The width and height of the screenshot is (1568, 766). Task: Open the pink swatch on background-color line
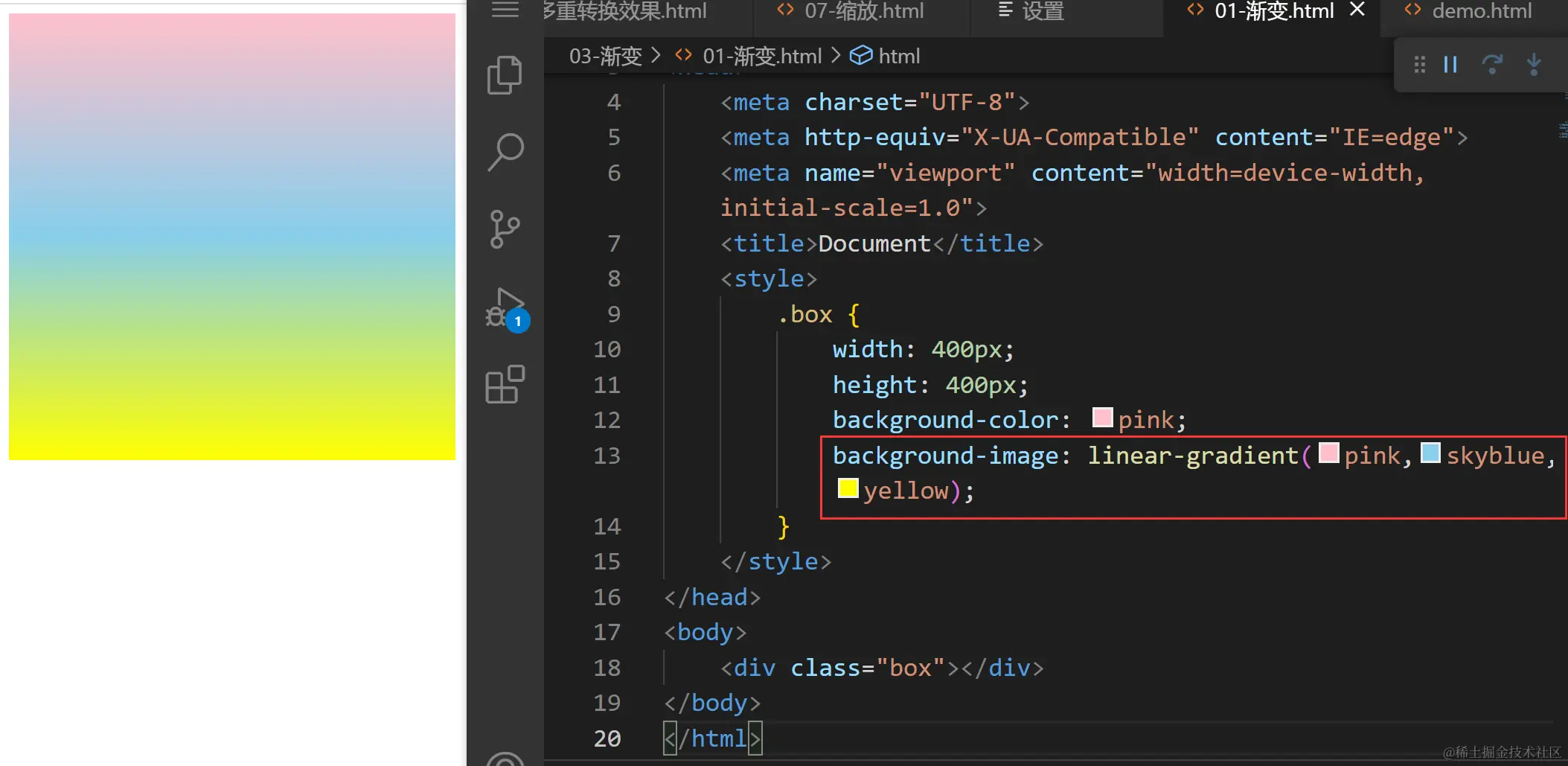click(x=1103, y=417)
